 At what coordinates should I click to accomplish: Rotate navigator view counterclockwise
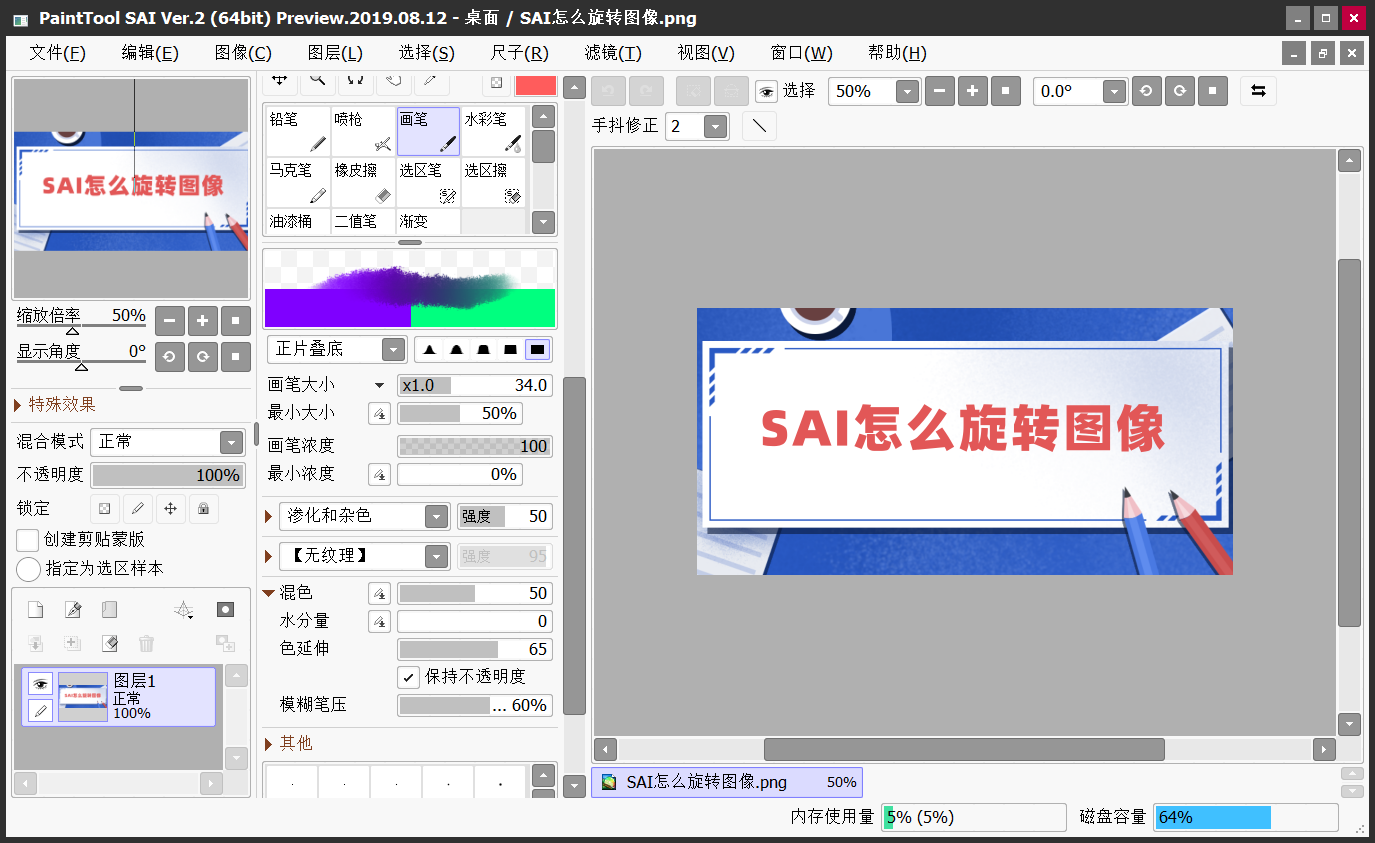click(169, 357)
